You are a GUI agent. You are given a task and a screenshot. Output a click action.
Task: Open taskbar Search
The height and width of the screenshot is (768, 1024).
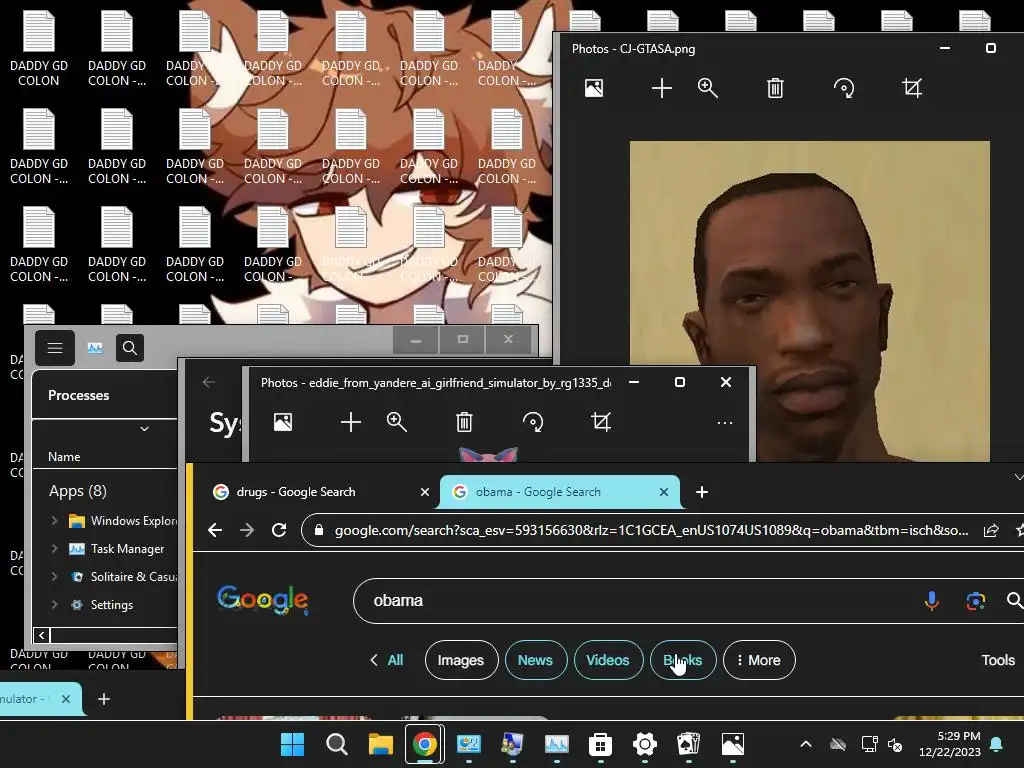tap(336, 744)
